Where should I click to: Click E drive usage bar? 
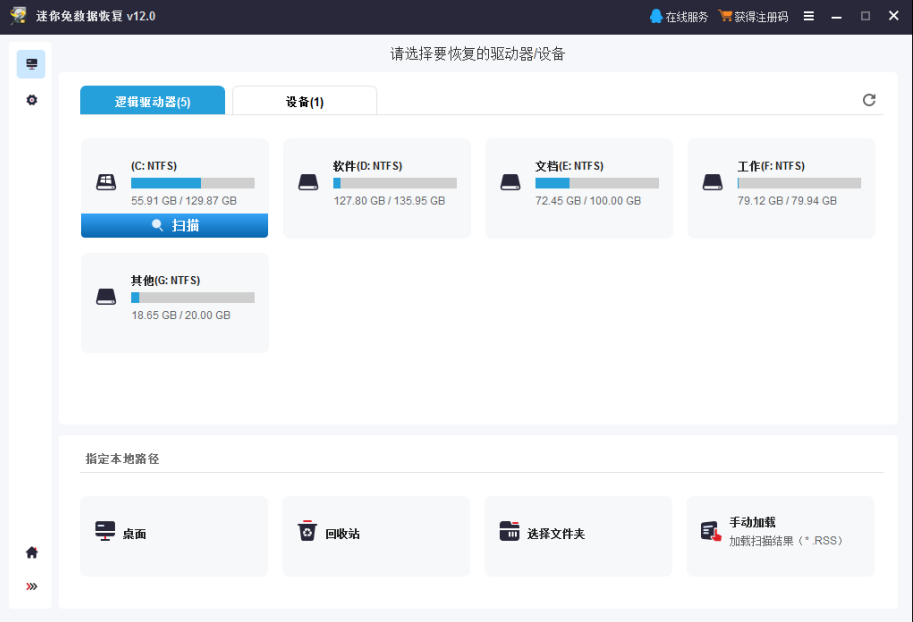597,183
